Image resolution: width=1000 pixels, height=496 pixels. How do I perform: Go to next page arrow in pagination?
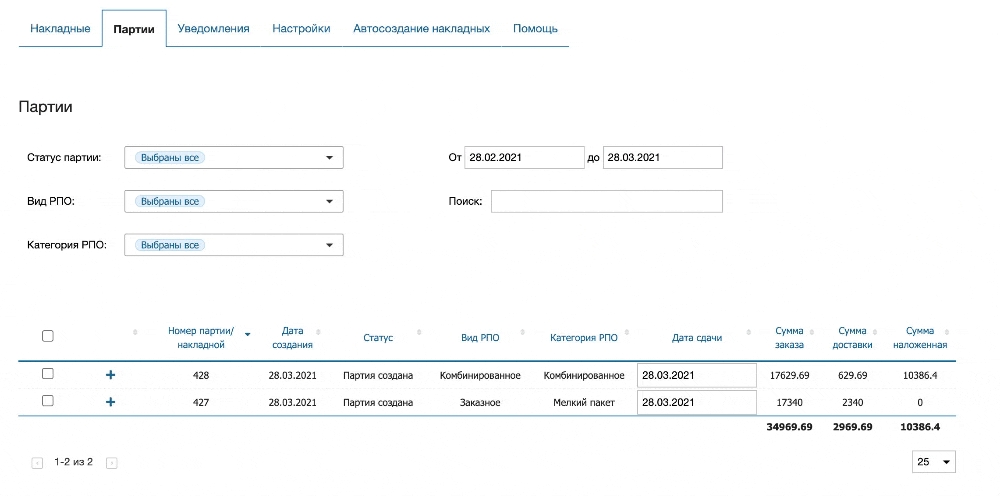point(112,463)
